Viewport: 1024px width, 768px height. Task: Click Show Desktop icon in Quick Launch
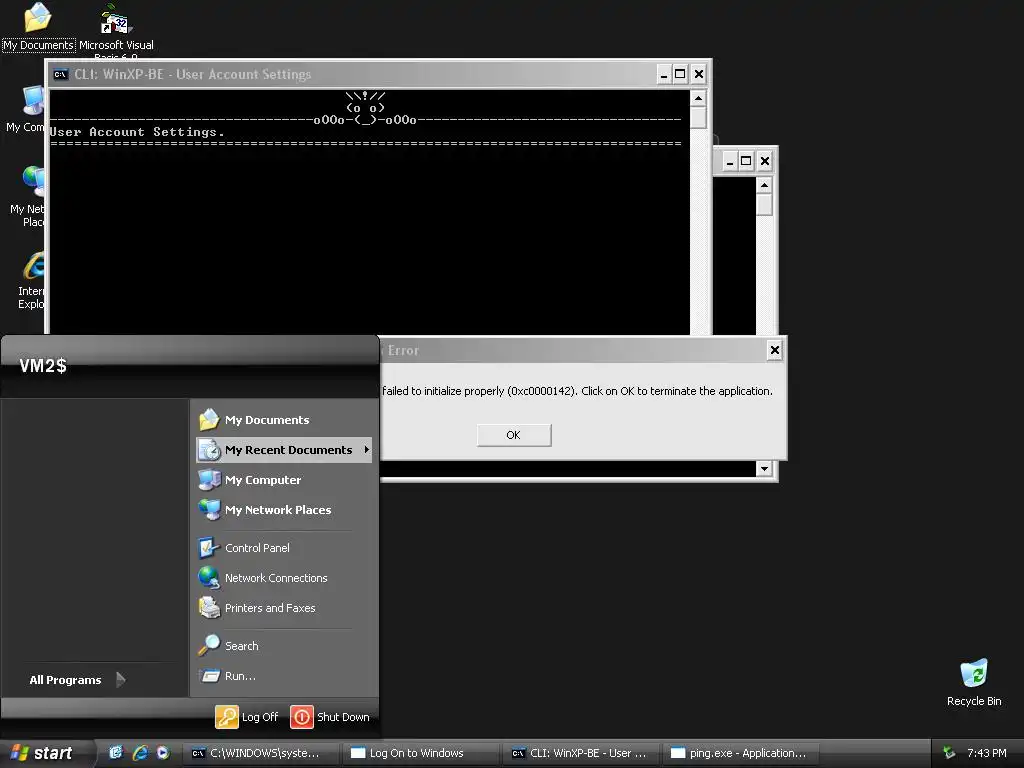(116, 753)
